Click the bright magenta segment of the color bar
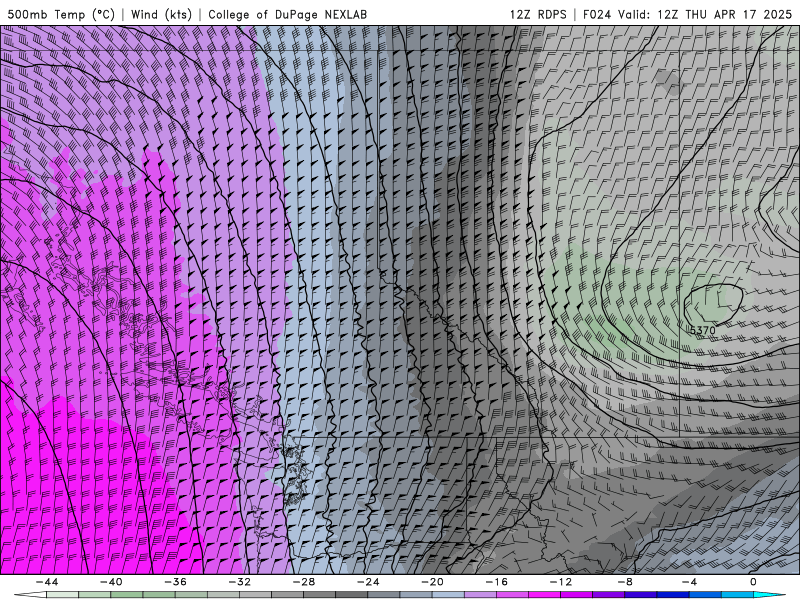 pos(544,594)
